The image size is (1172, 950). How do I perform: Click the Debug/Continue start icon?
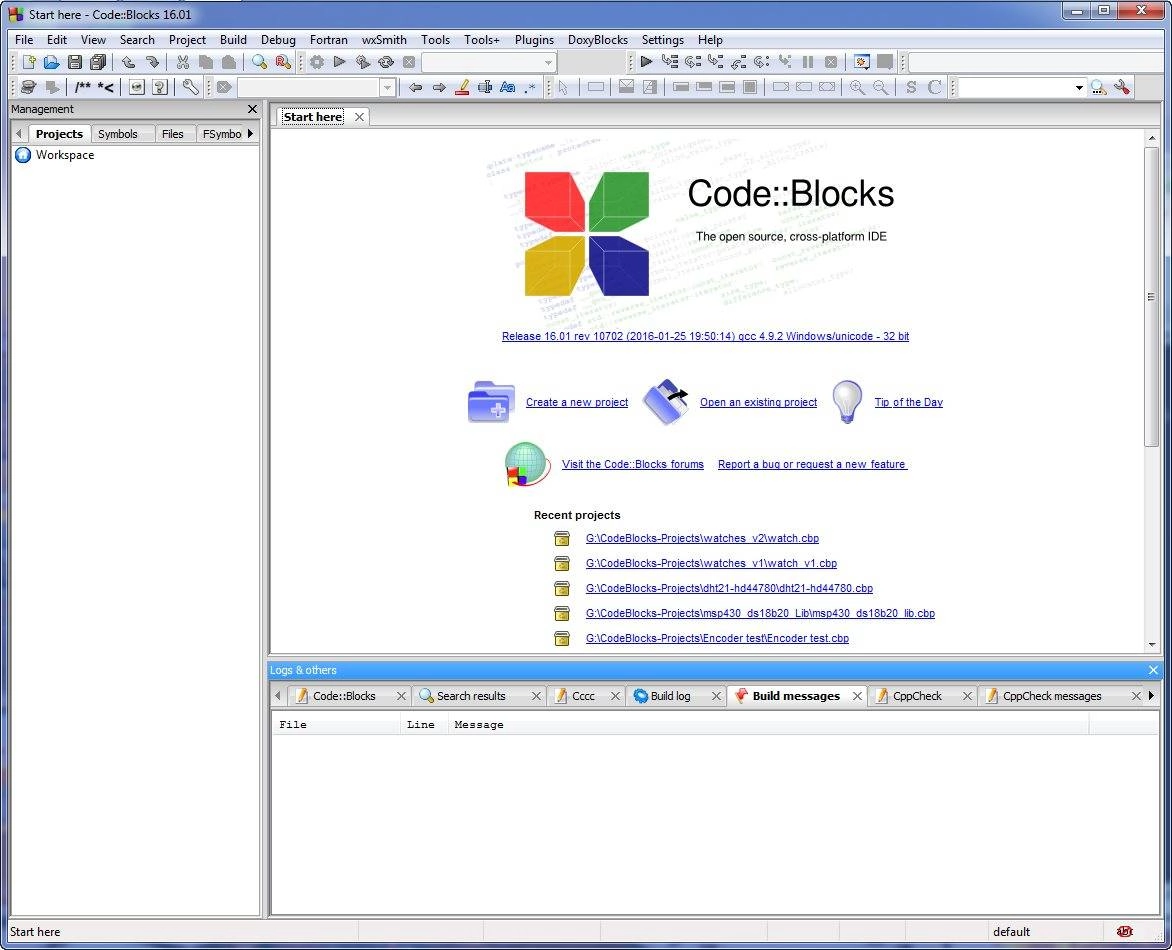(647, 62)
